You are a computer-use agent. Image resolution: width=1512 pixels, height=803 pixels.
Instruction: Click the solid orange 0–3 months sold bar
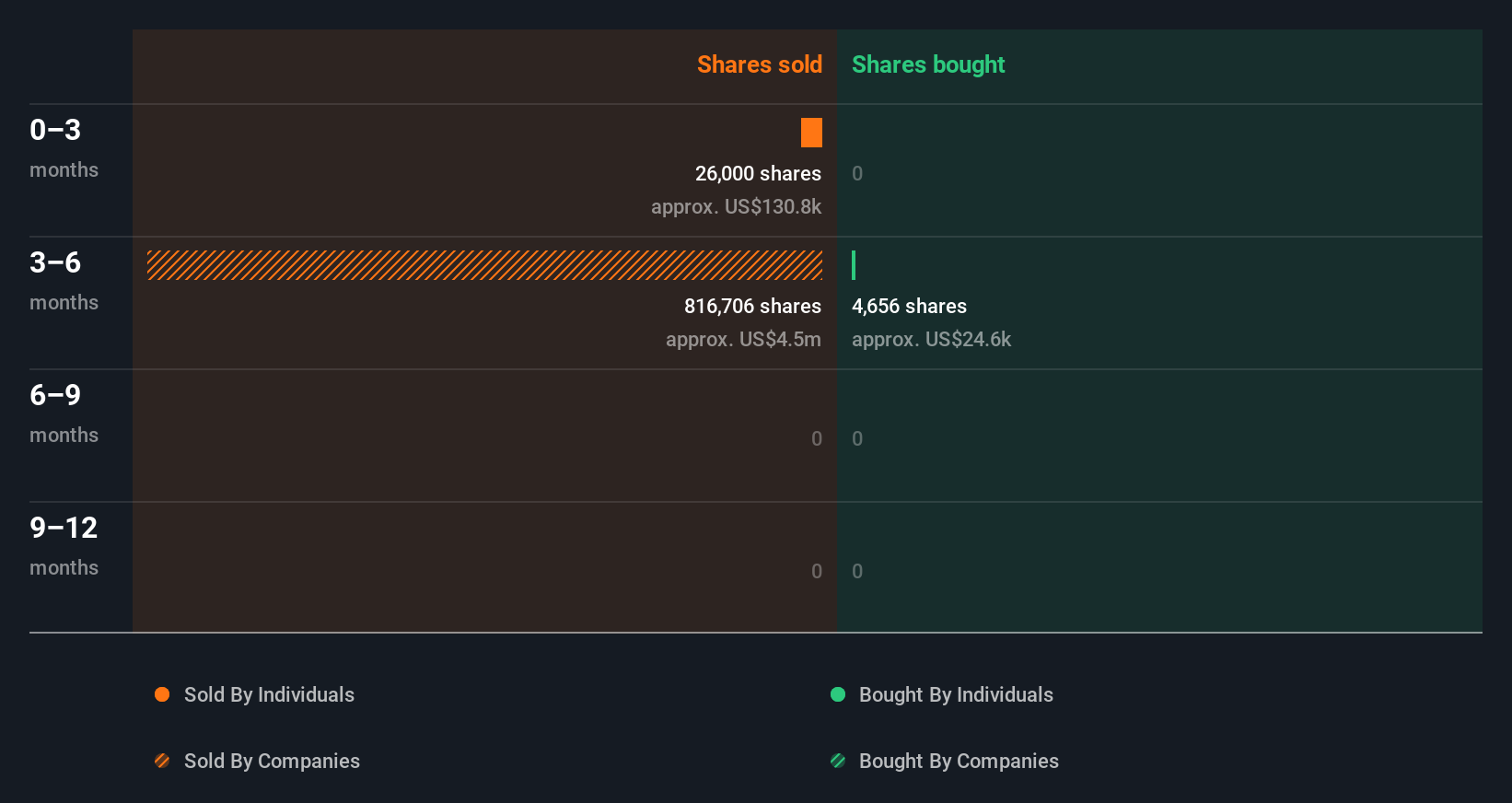(x=811, y=133)
